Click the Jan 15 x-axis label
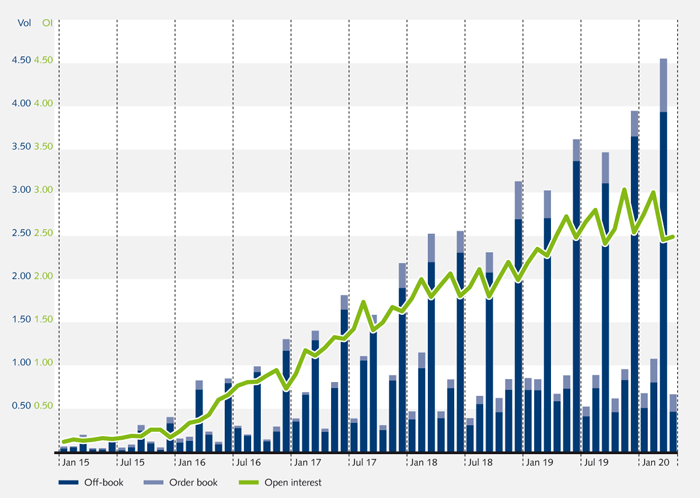Viewport: 700px width, 498px height. pos(74,463)
